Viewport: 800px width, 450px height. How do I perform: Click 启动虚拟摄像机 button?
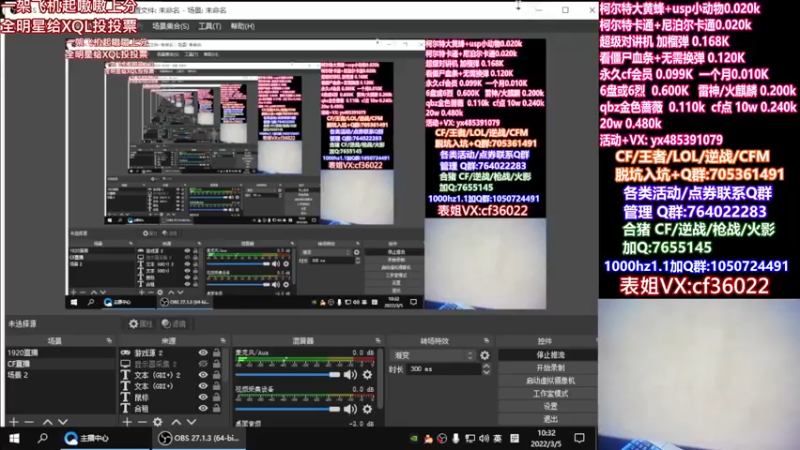[550, 381]
